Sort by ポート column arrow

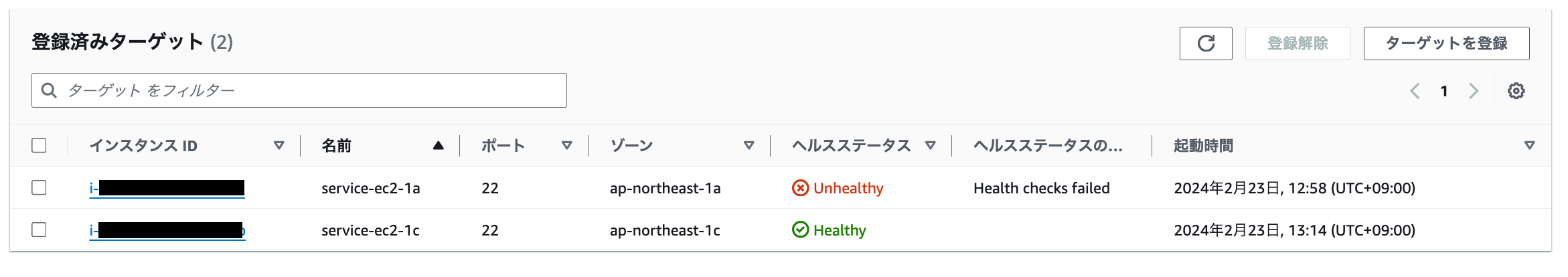(567, 145)
